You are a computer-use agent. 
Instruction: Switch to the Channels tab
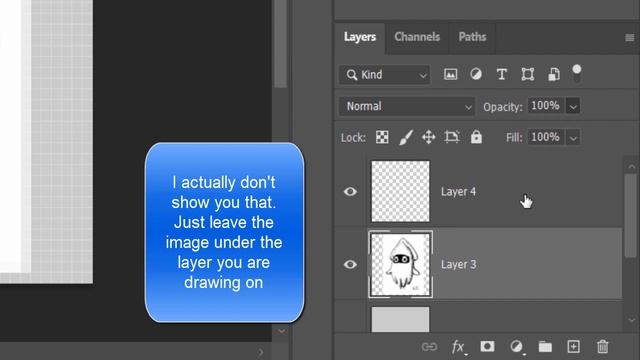[x=417, y=37]
